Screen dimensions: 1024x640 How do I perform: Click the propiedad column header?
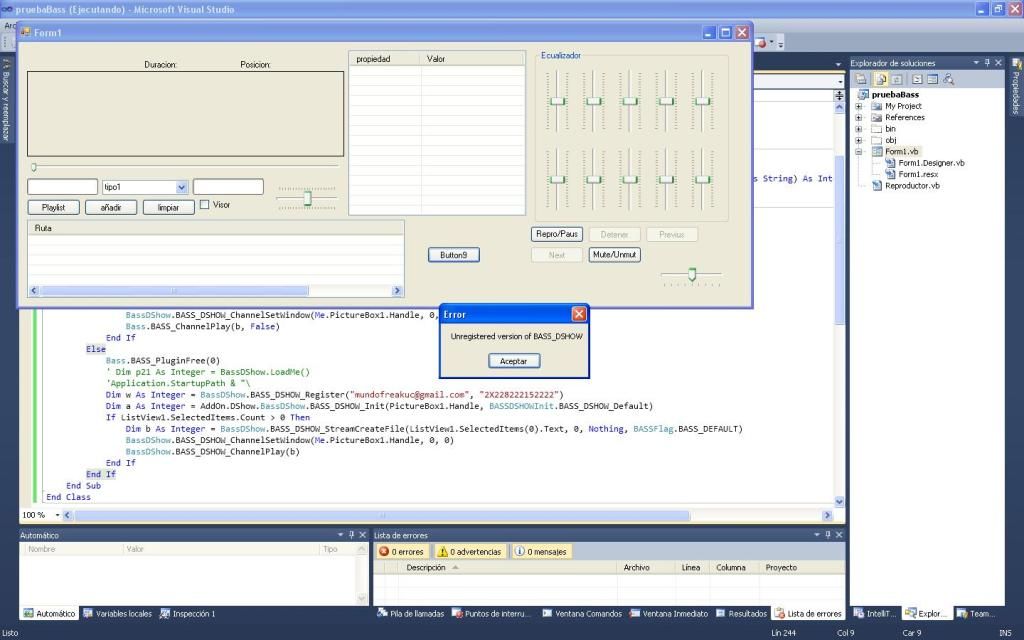pyautogui.click(x=385, y=59)
